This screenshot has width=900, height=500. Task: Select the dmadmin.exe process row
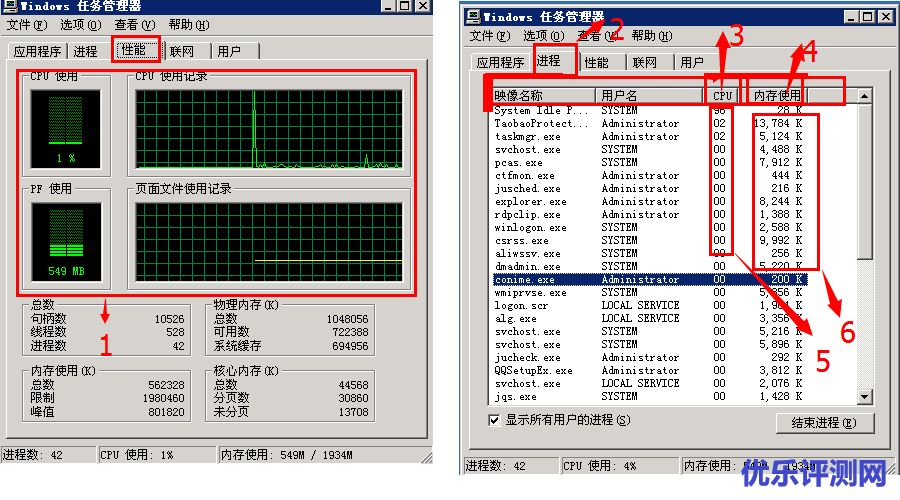tap(650, 266)
